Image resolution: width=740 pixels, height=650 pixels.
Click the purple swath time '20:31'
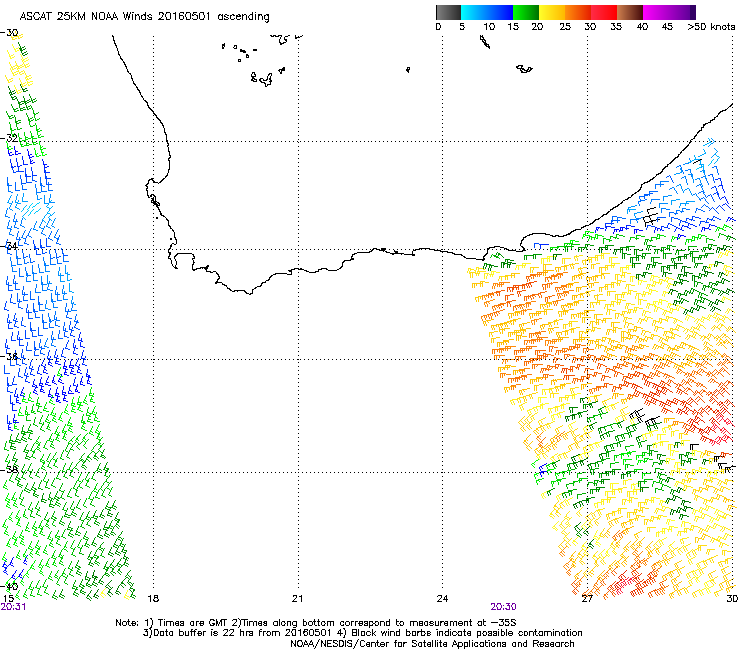pyautogui.click(x=13, y=607)
